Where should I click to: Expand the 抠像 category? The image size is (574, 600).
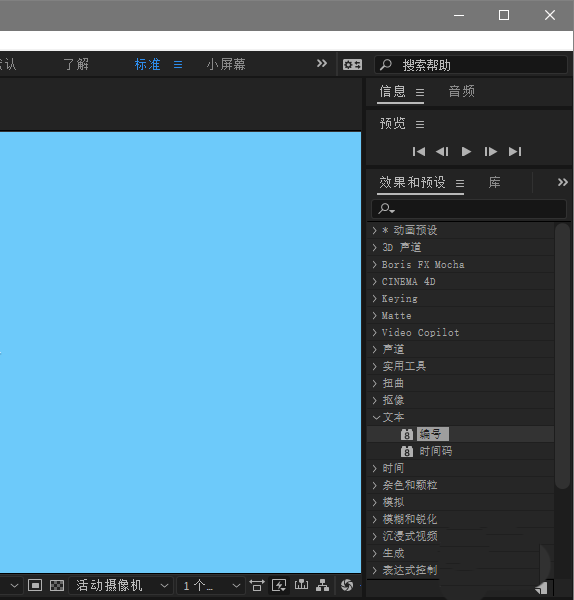[375, 401]
